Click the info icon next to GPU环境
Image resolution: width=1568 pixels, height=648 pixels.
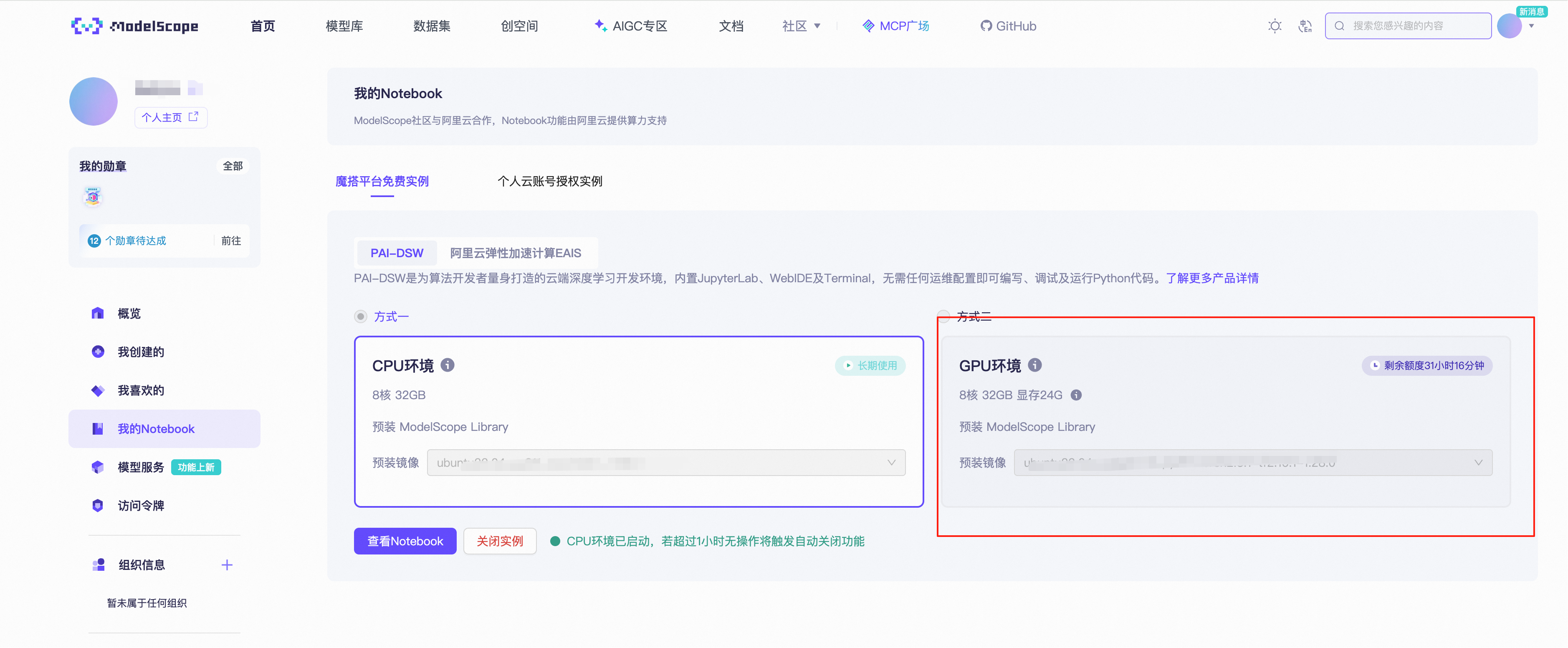click(x=1035, y=365)
